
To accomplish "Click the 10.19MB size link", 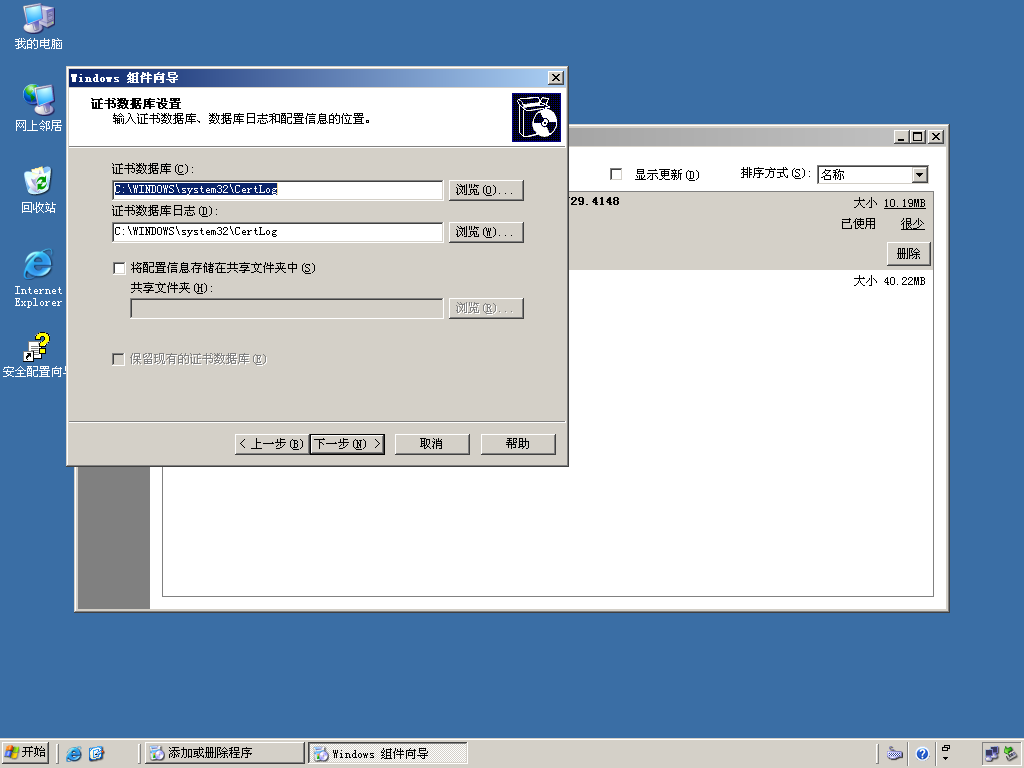I will tap(904, 203).
